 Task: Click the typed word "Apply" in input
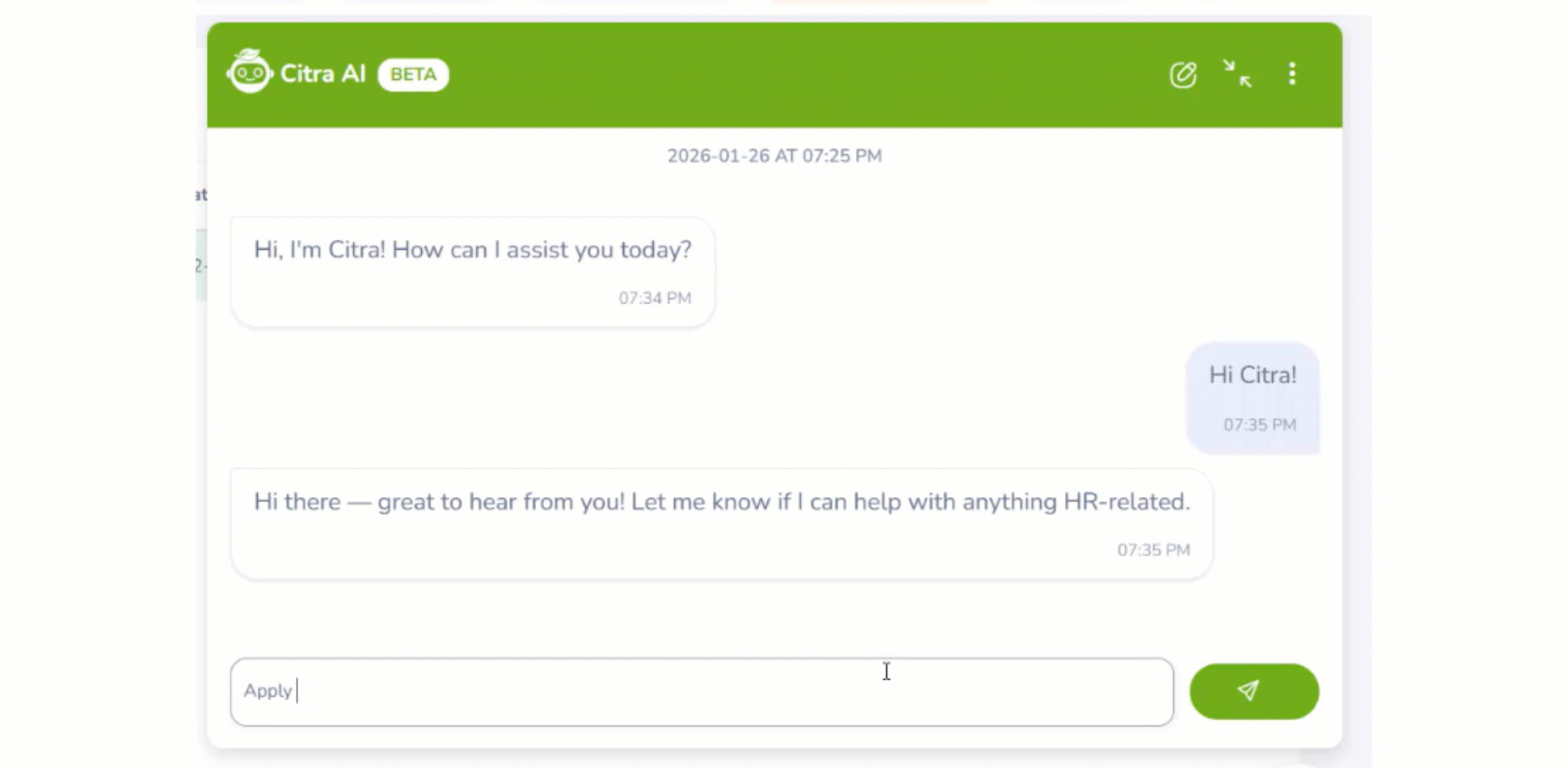[268, 691]
